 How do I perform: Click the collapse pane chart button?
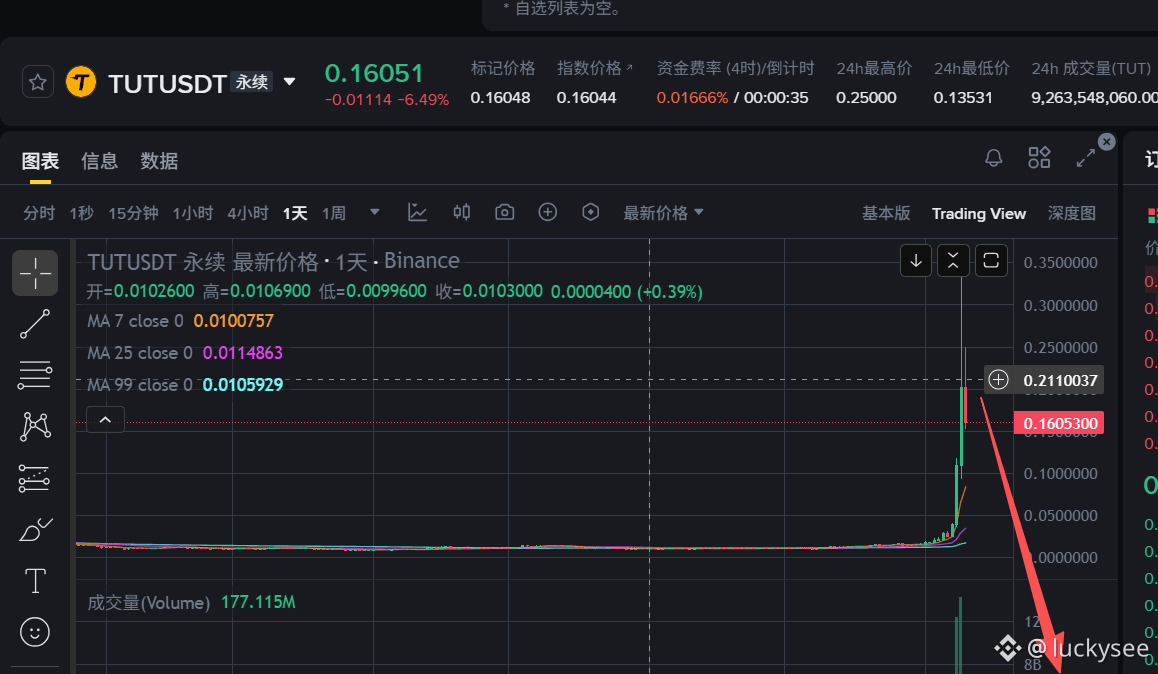coord(953,261)
